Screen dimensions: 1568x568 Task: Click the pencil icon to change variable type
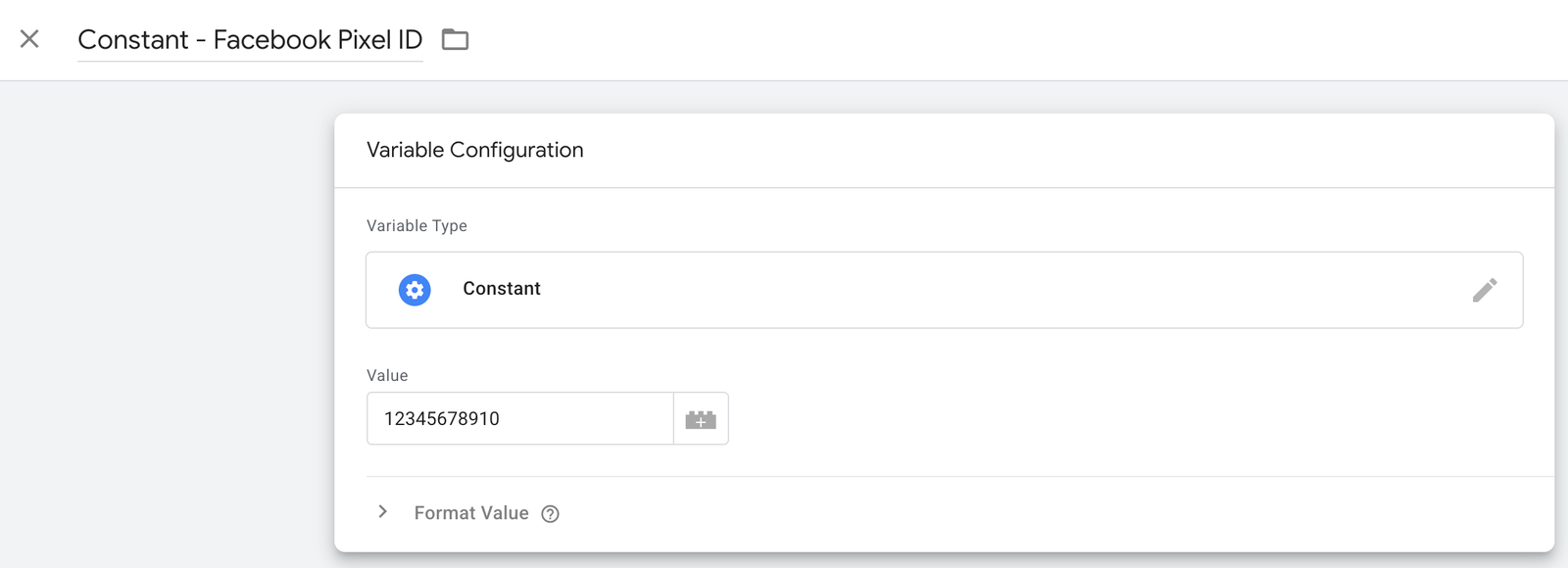click(1487, 290)
